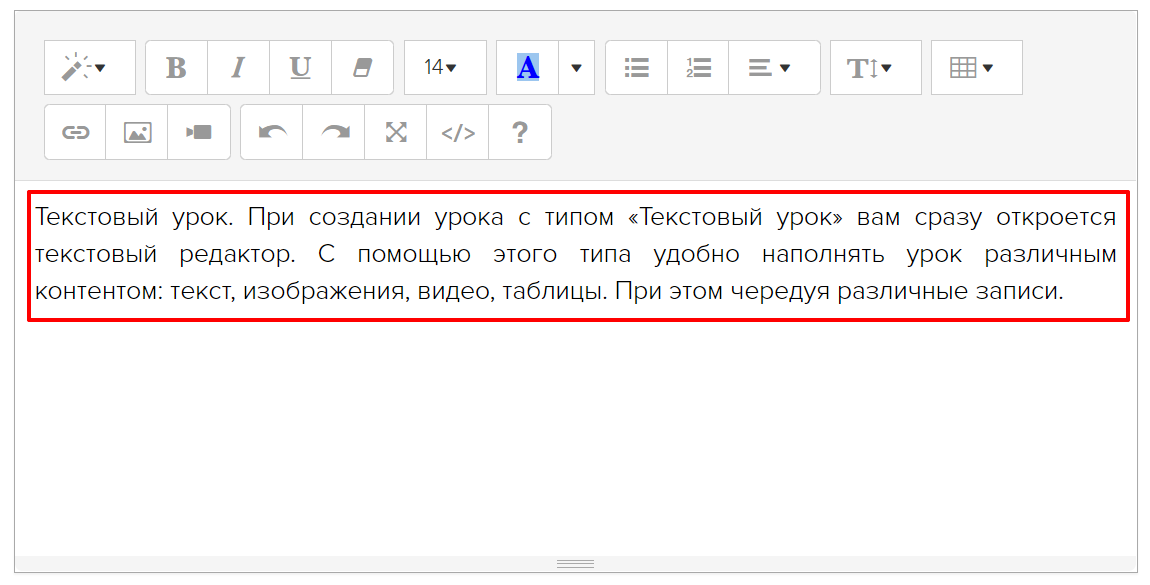Insert an unordered bullet list
Image resolution: width=1150 pixels, height=585 pixels.
(x=636, y=68)
